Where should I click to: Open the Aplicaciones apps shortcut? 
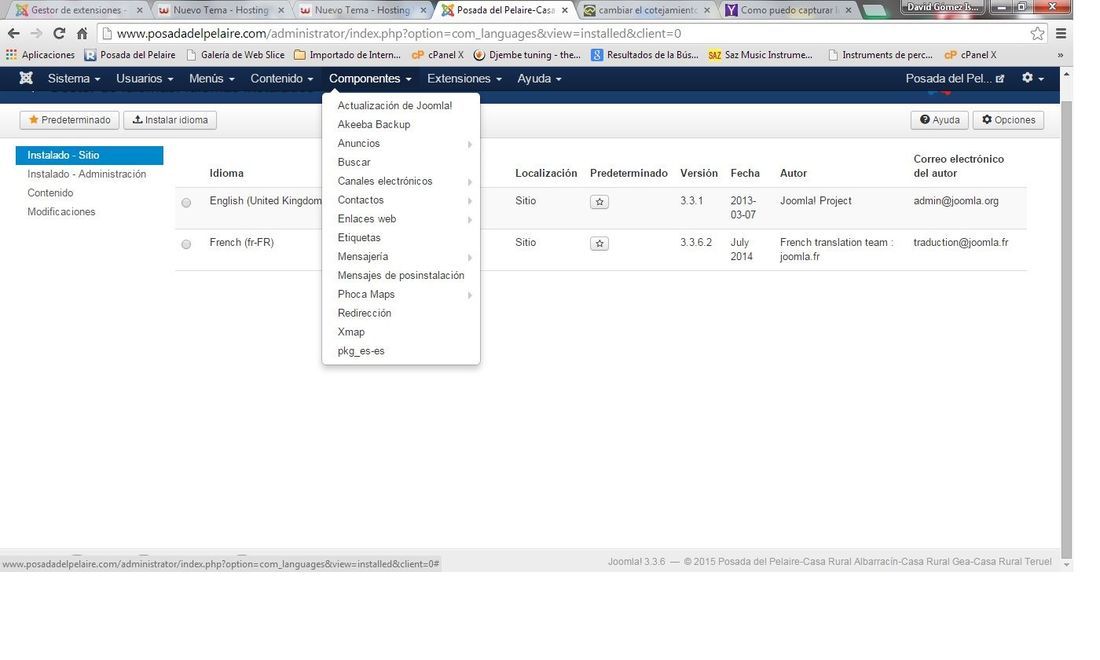(40, 55)
